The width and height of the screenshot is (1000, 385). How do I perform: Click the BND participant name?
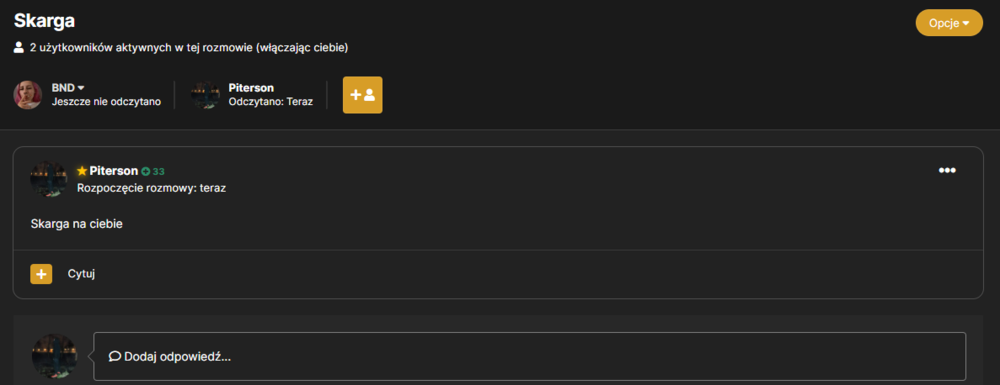click(63, 88)
